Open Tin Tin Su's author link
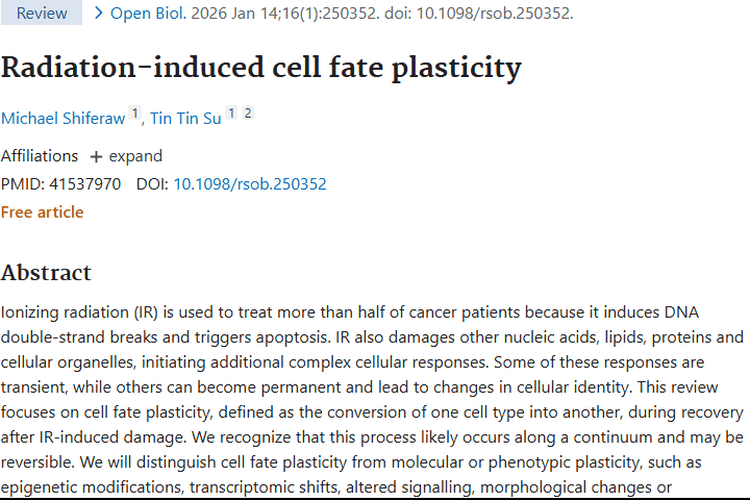The height and width of the screenshot is (500, 750). coord(185,118)
